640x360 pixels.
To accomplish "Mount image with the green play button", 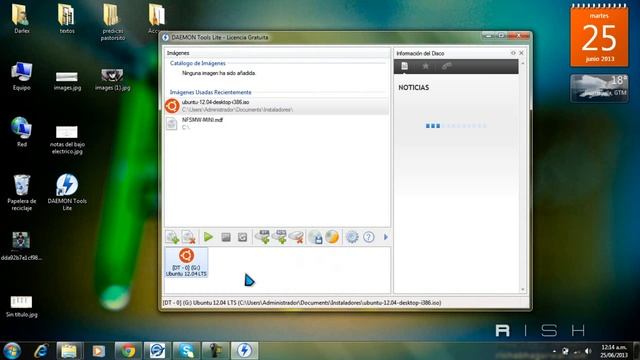I will [x=209, y=237].
